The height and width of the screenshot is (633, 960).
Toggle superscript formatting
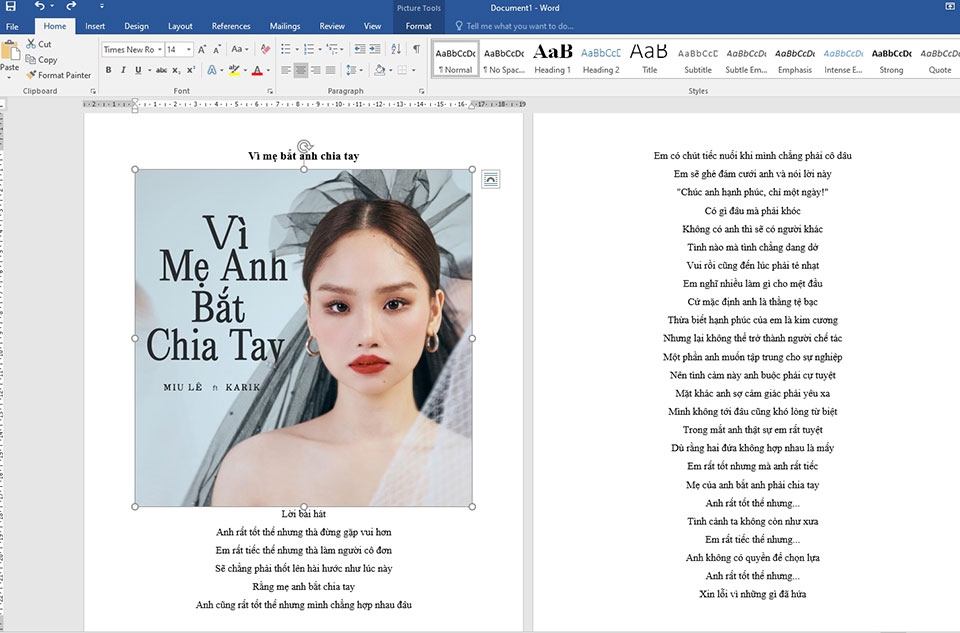pos(191,70)
